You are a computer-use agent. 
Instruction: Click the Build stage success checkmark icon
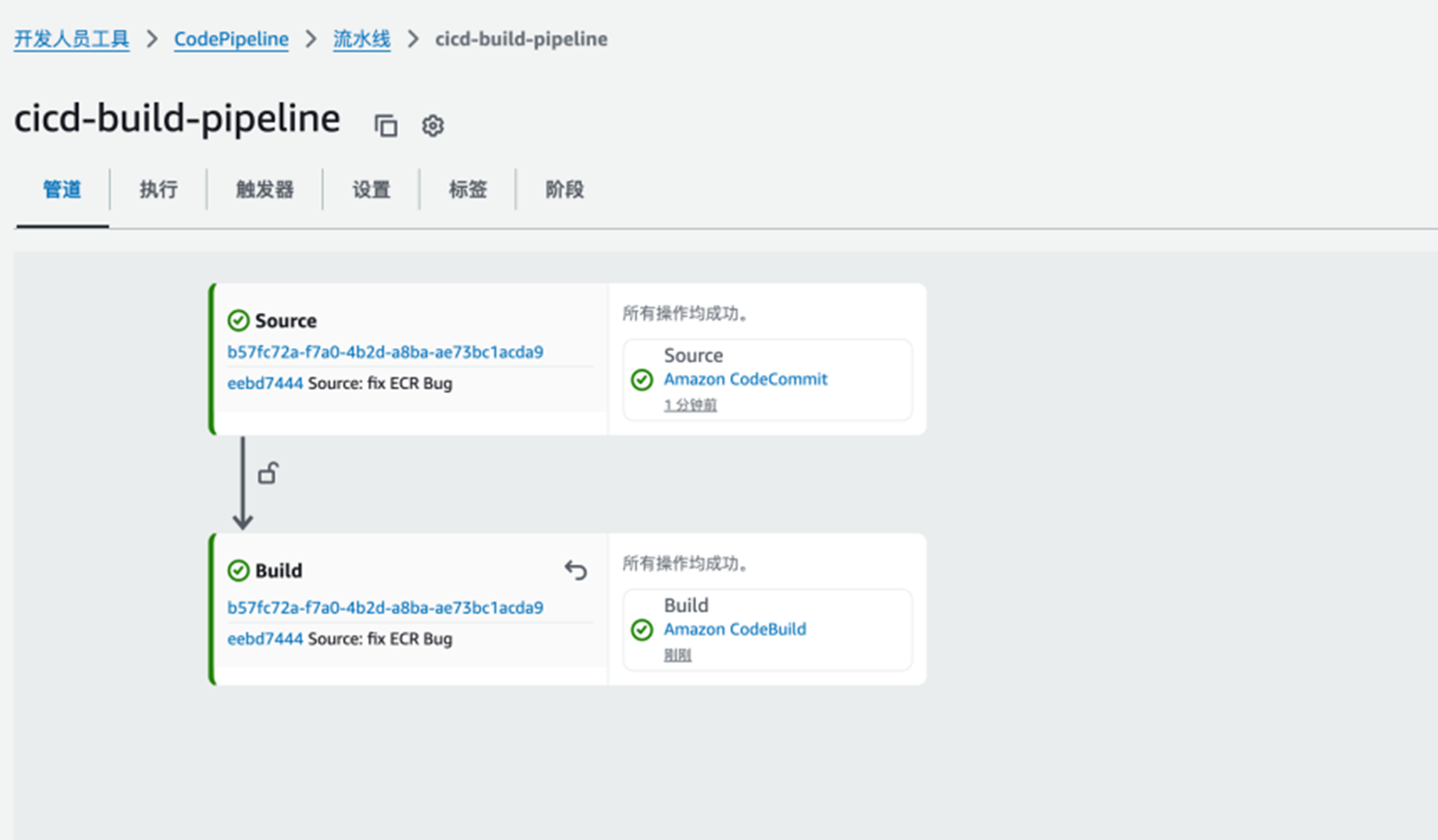tap(238, 570)
